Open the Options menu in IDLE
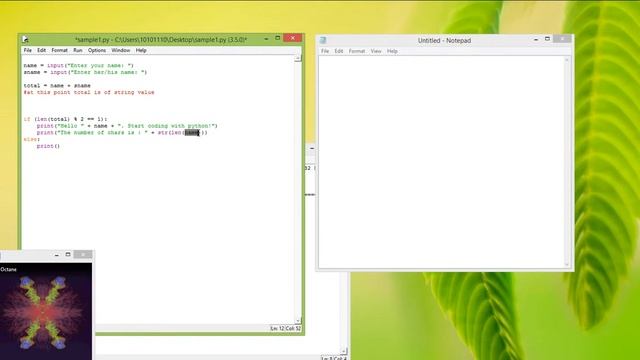This screenshot has height=360, width=640. click(x=97, y=50)
